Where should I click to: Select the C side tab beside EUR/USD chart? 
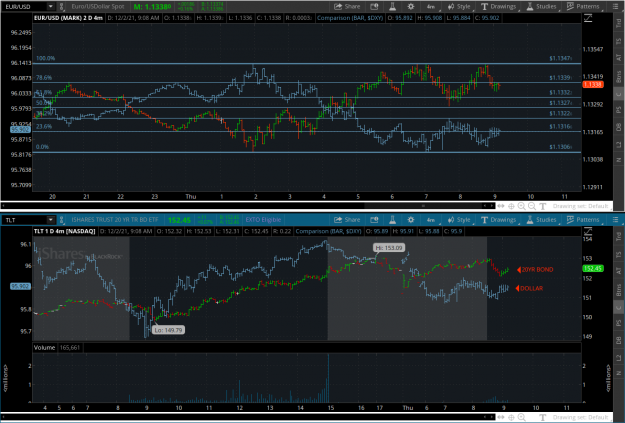click(619, 94)
